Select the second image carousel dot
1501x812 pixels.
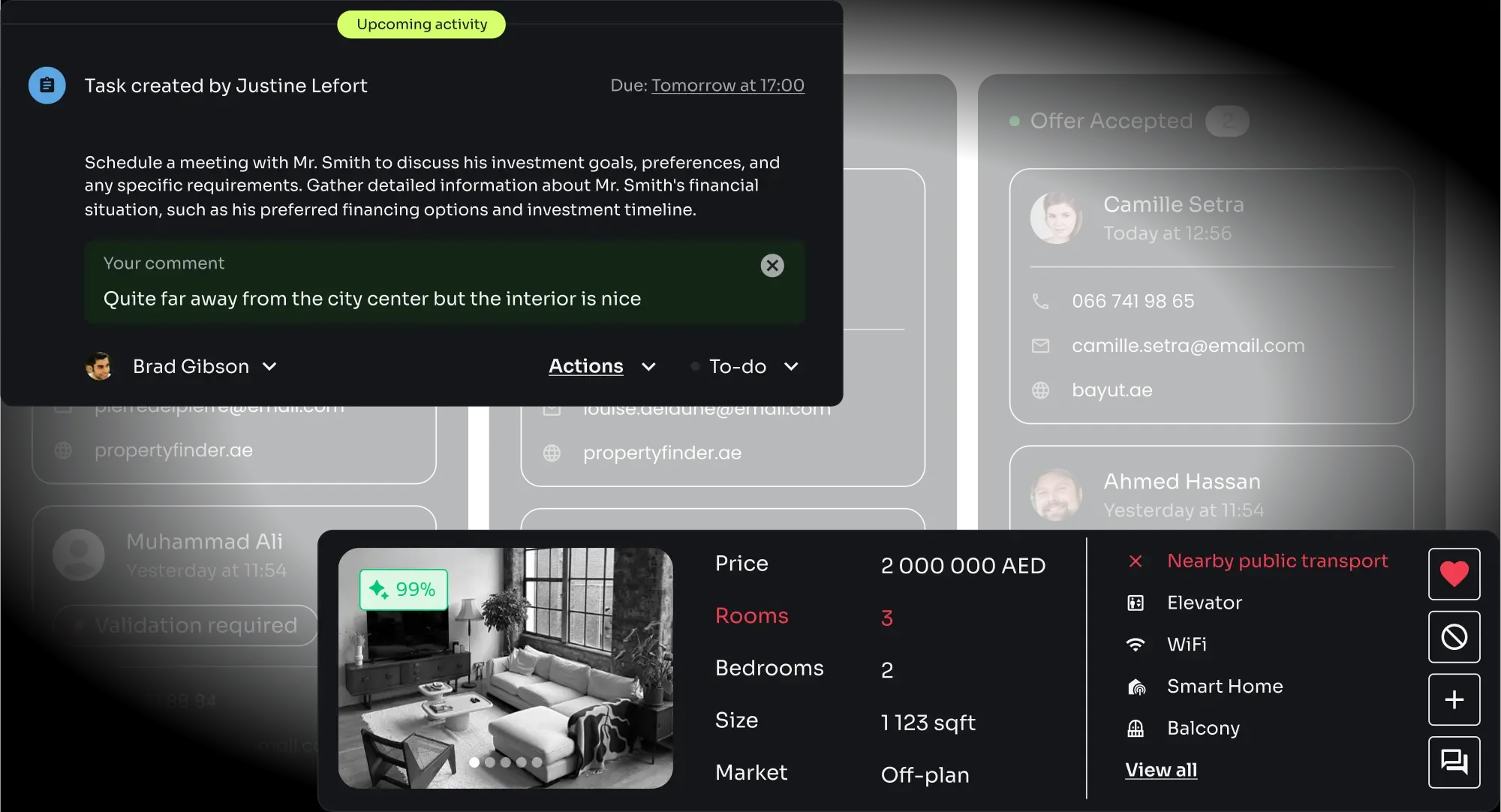click(490, 762)
